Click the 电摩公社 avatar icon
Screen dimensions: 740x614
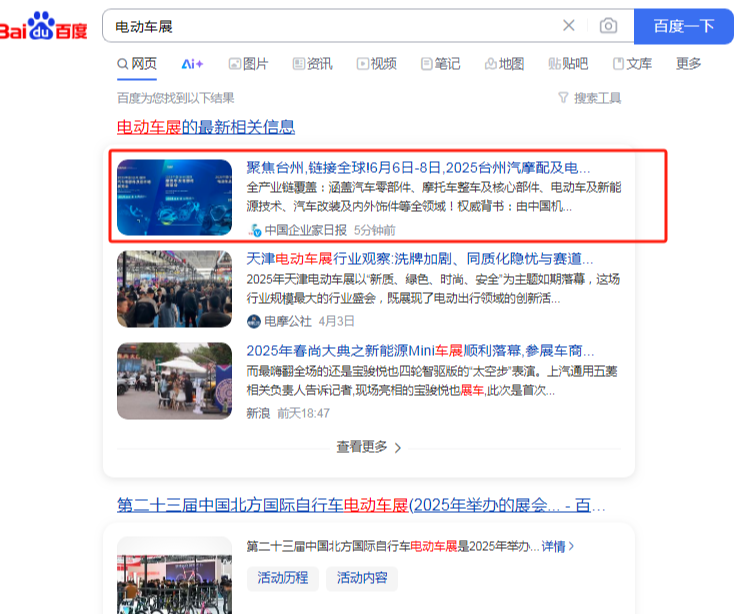coord(254,321)
